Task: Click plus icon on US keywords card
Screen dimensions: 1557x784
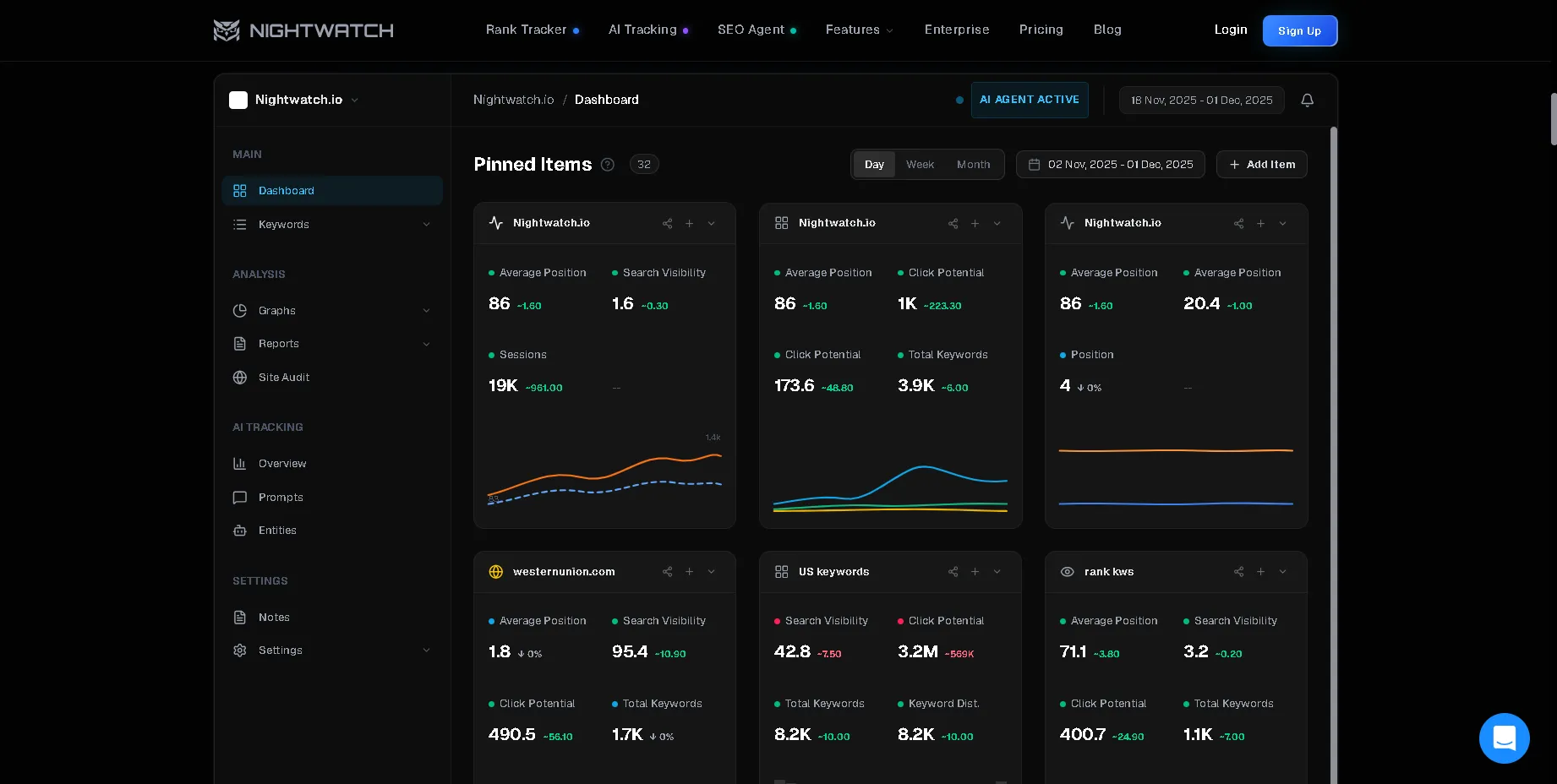Action: pyautogui.click(x=975, y=572)
